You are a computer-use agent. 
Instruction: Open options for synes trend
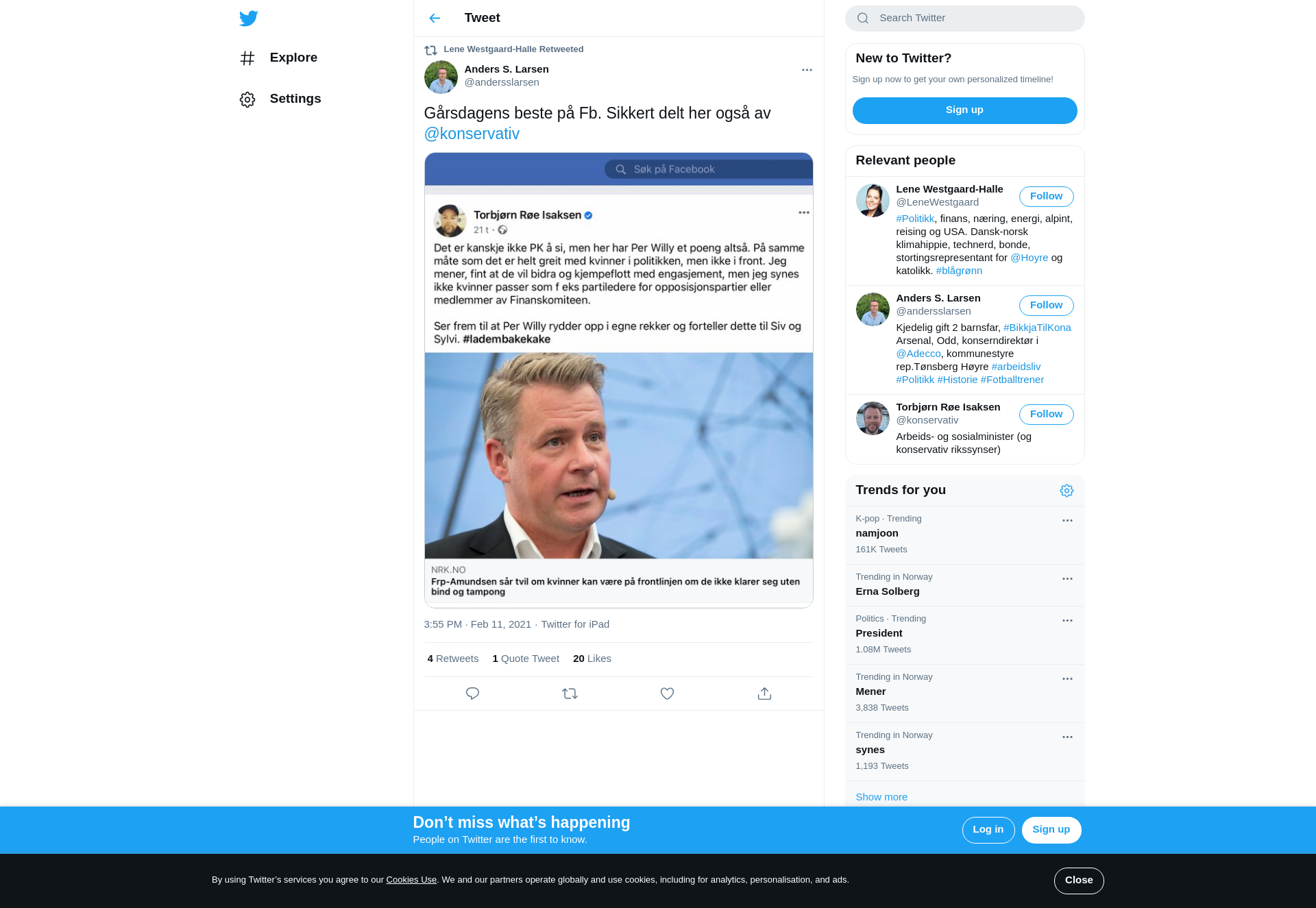coord(1067,737)
